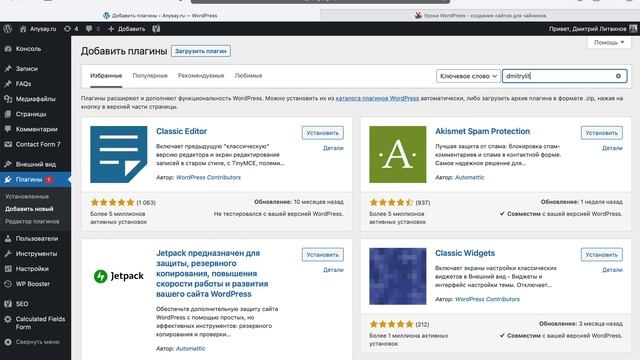
Task: Open Редактор плагинов submenu item
Action: [32, 221]
